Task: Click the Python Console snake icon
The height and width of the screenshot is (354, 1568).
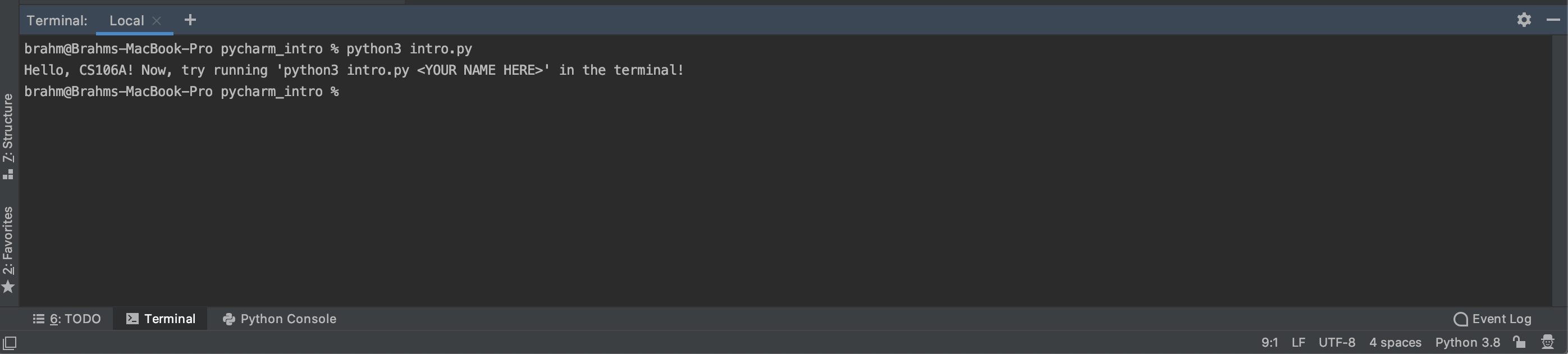Action: pyautogui.click(x=230, y=318)
